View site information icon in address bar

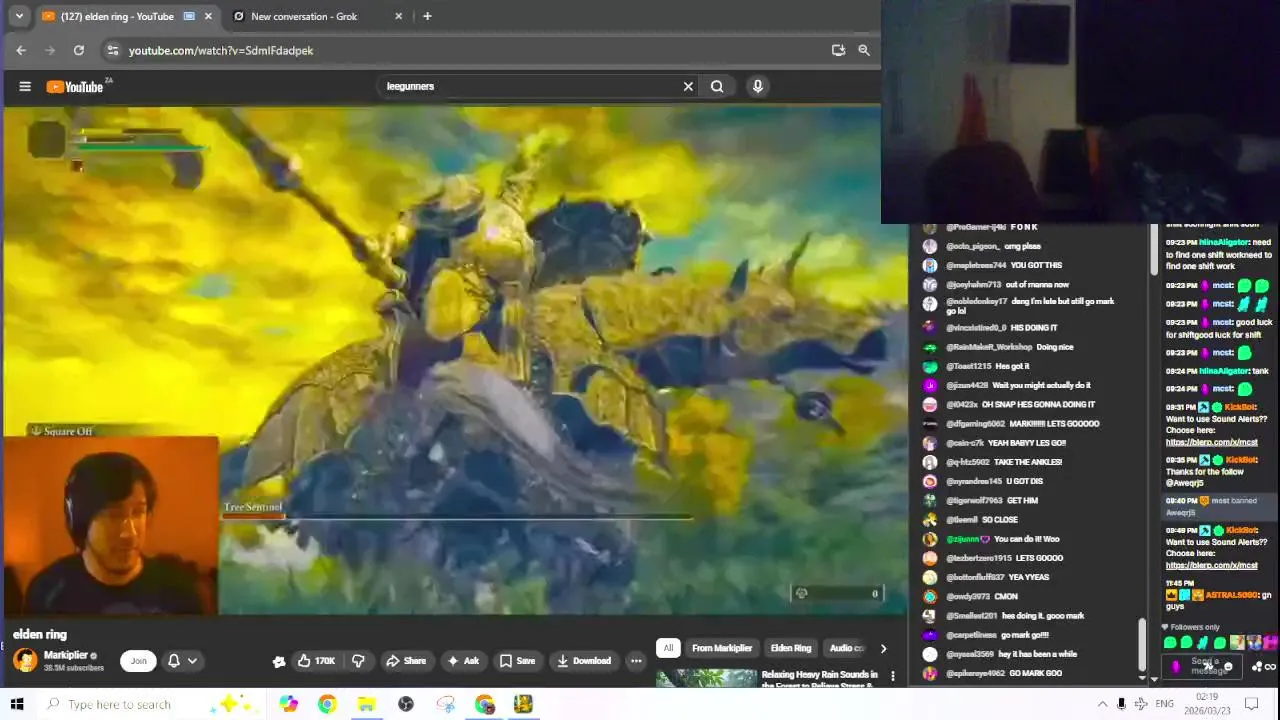[113, 50]
